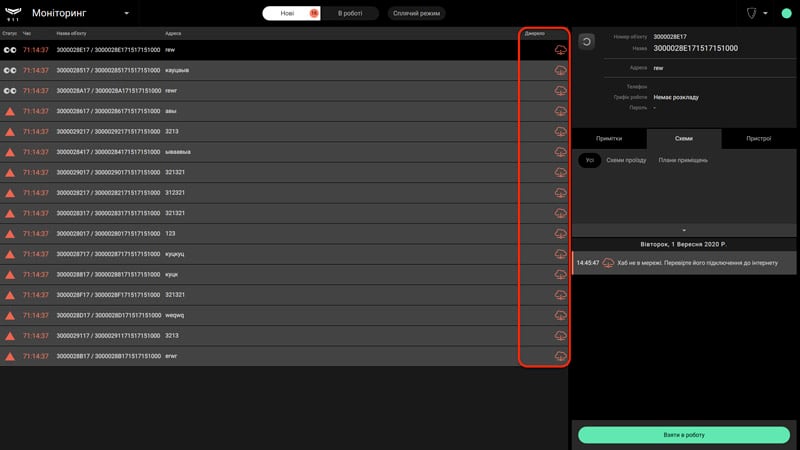Click the refresh icon beside object number
Image resolution: width=800 pixels, height=450 pixels.
(586, 41)
